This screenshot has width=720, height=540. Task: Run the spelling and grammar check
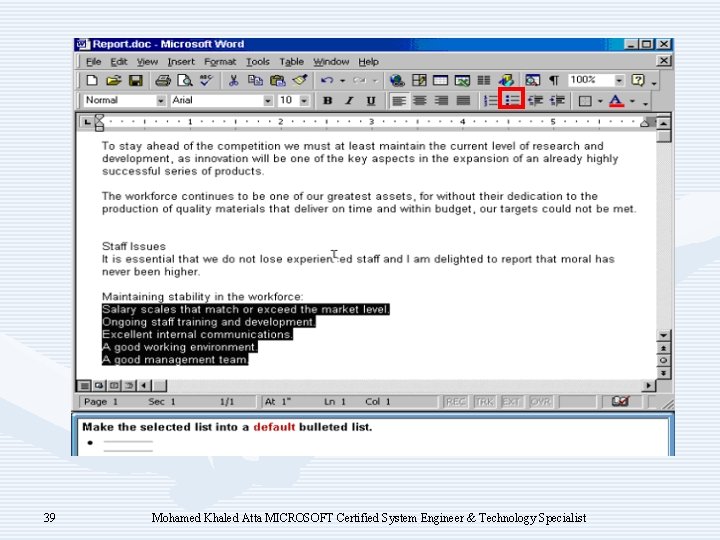(x=206, y=81)
